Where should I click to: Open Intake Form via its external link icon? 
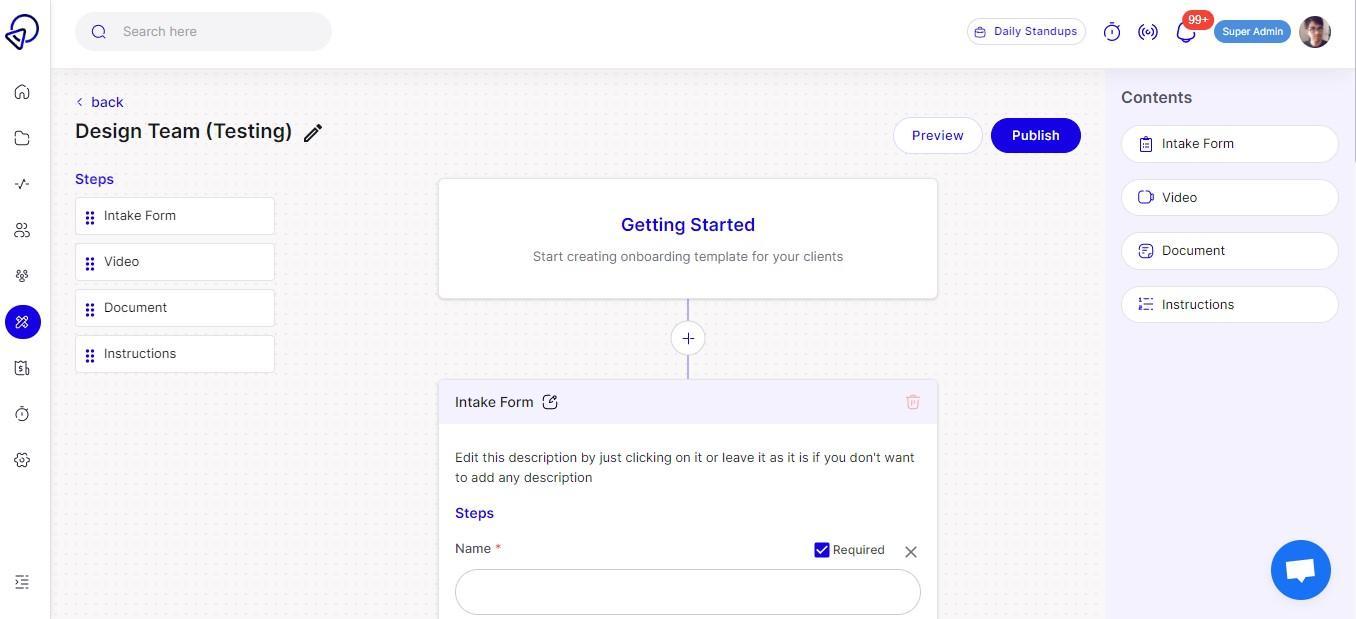click(x=550, y=401)
